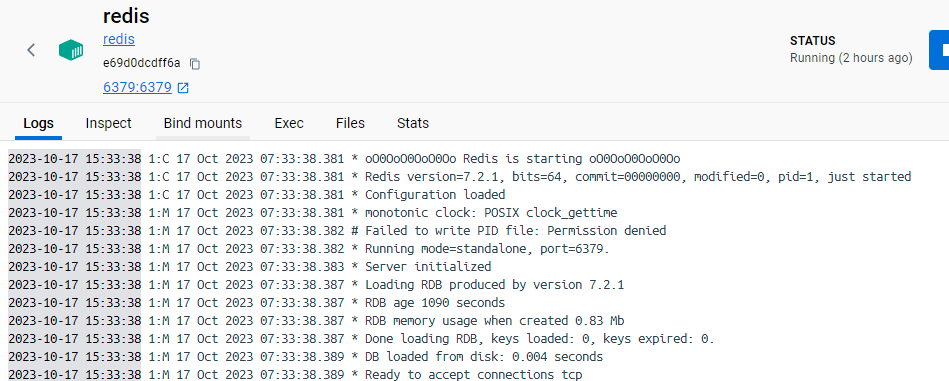Select the 'Failed to write PID file' log line

(x=337, y=230)
